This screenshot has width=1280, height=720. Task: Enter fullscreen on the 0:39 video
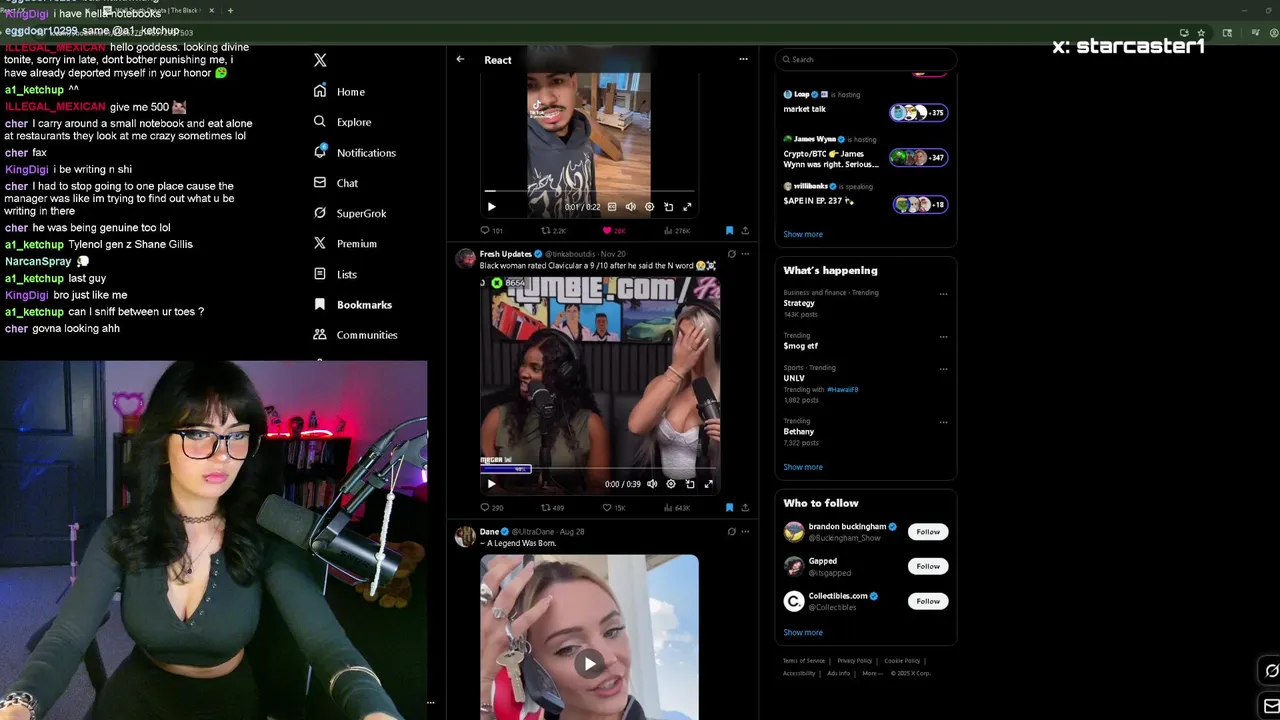pos(708,484)
